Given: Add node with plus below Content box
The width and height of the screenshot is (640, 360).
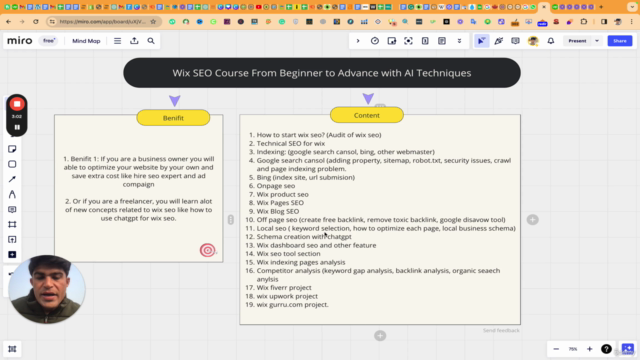Looking at the screenshot, I should pyautogui.click(x=380, y=336).
